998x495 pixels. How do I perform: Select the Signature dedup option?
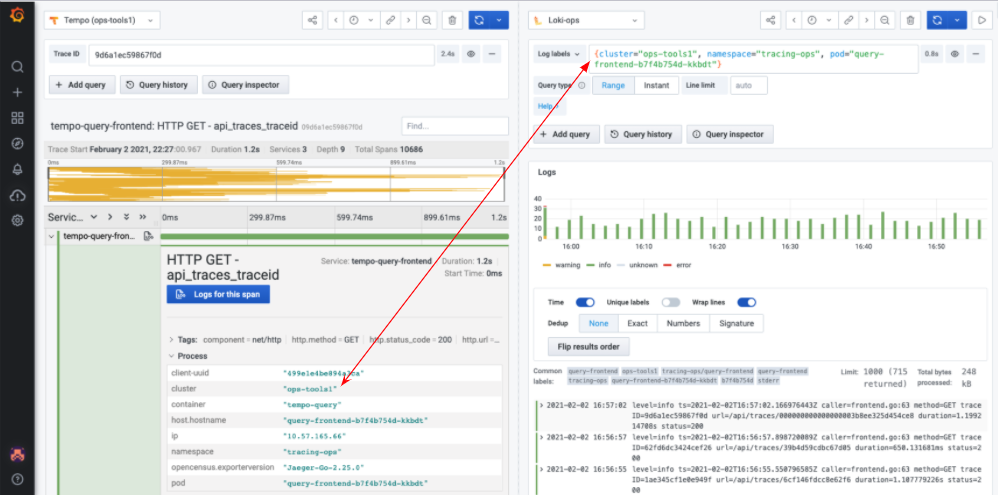[x=738, y=323]
